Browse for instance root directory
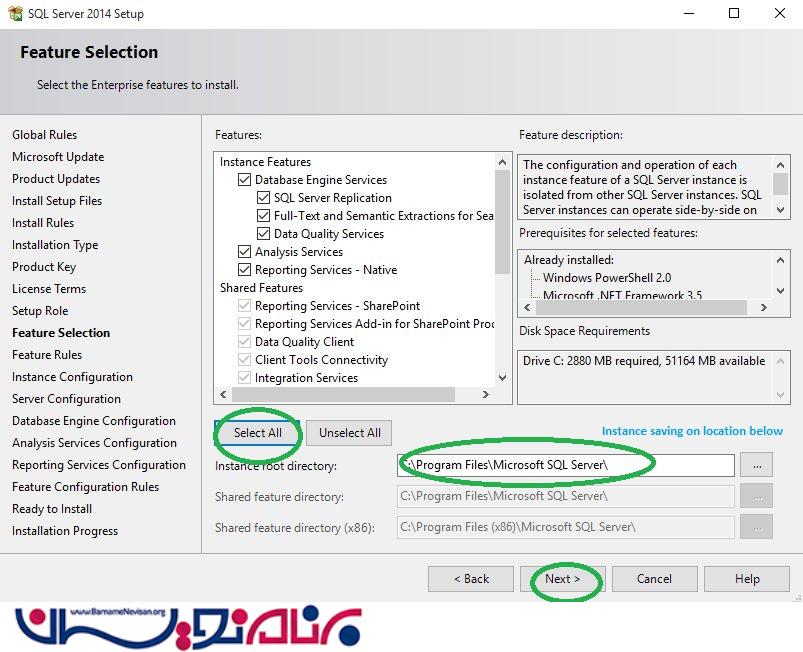 click(757, 465)
